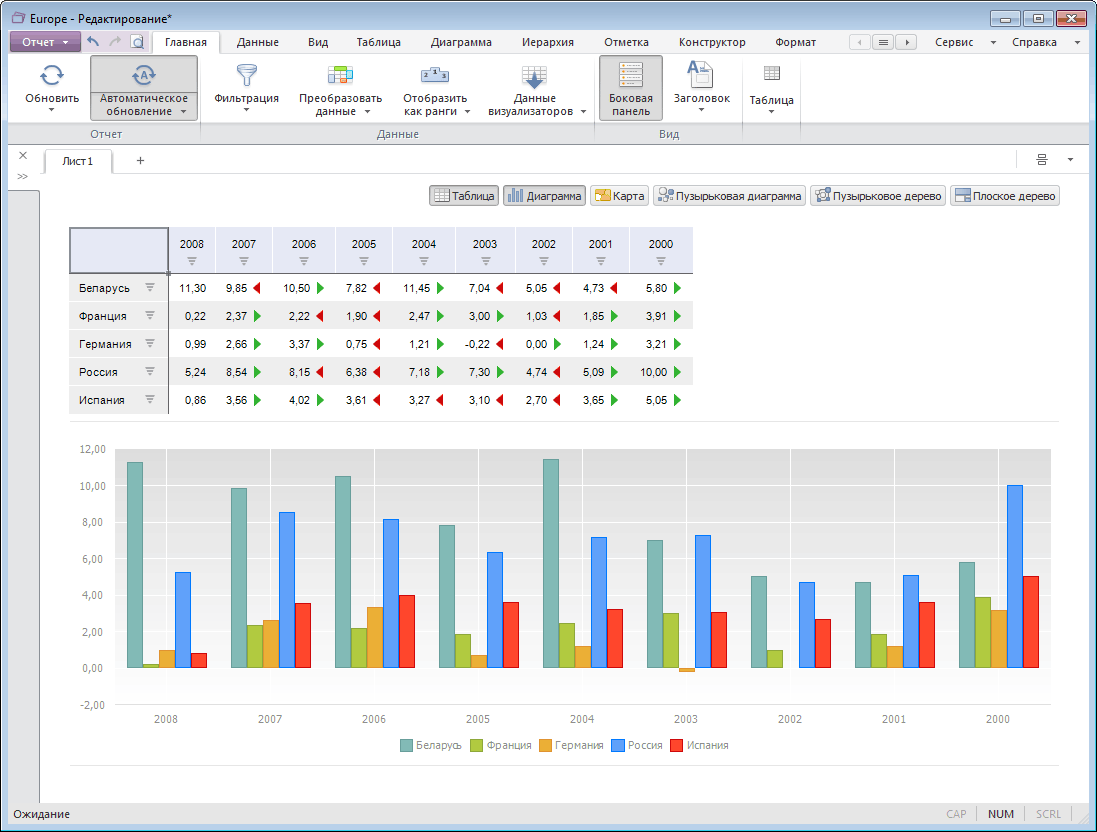Image resolution: width=1097 pixels, height=832 pixels.
Task: Click the filter icon under year 2004
Action: point(424,261)
